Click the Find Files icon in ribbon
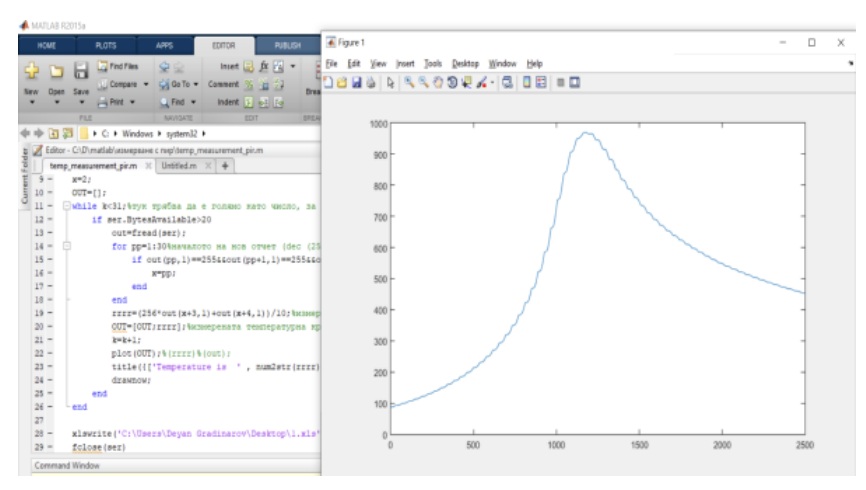 [x=104, y=68]
